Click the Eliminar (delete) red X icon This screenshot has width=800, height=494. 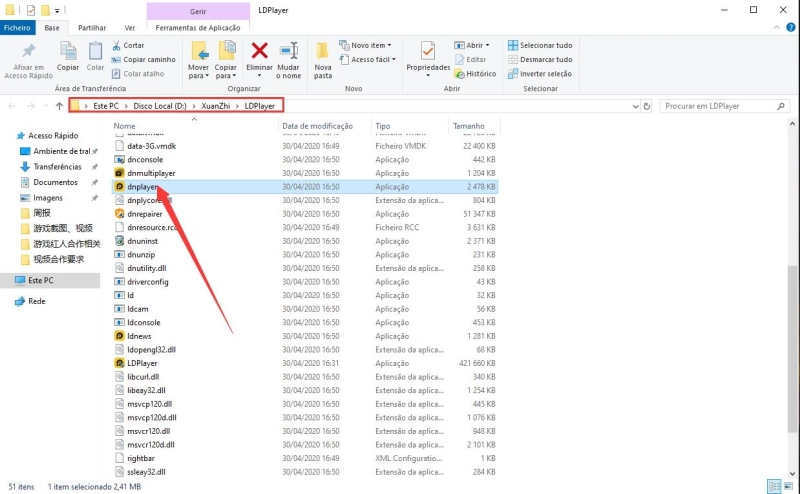pyautogui.click(x=259, y=51)
